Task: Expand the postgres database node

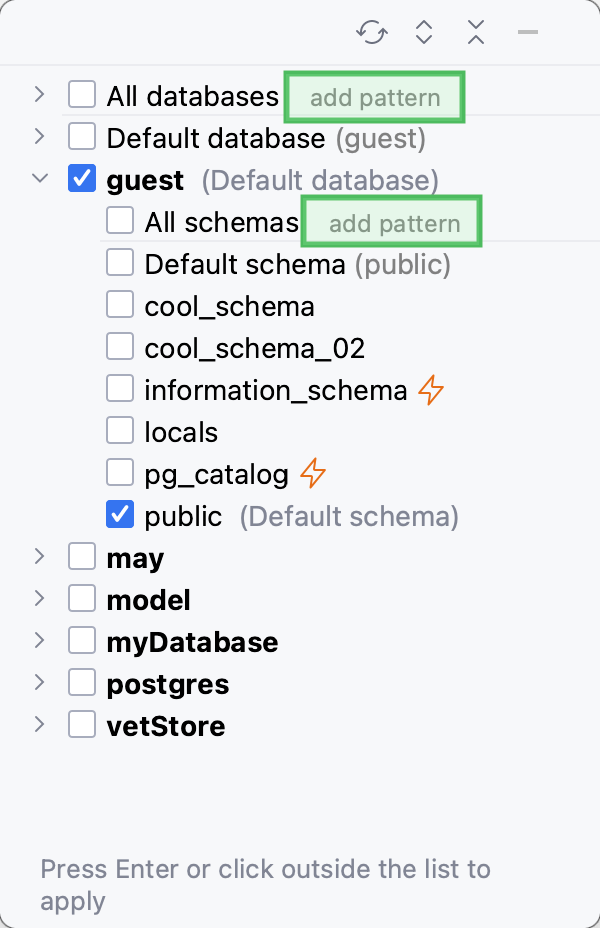Action: (39, 682)
